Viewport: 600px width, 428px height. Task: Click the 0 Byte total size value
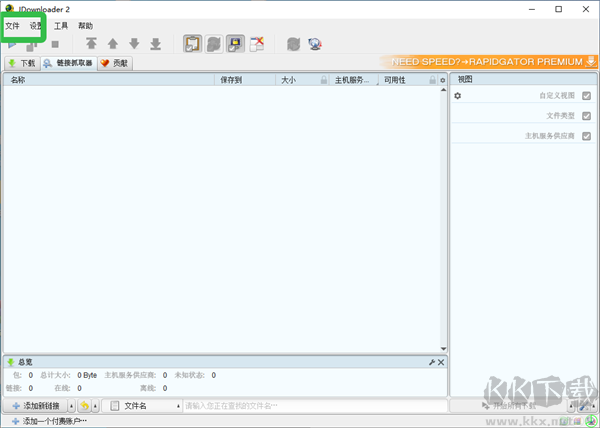pos(87,375)
